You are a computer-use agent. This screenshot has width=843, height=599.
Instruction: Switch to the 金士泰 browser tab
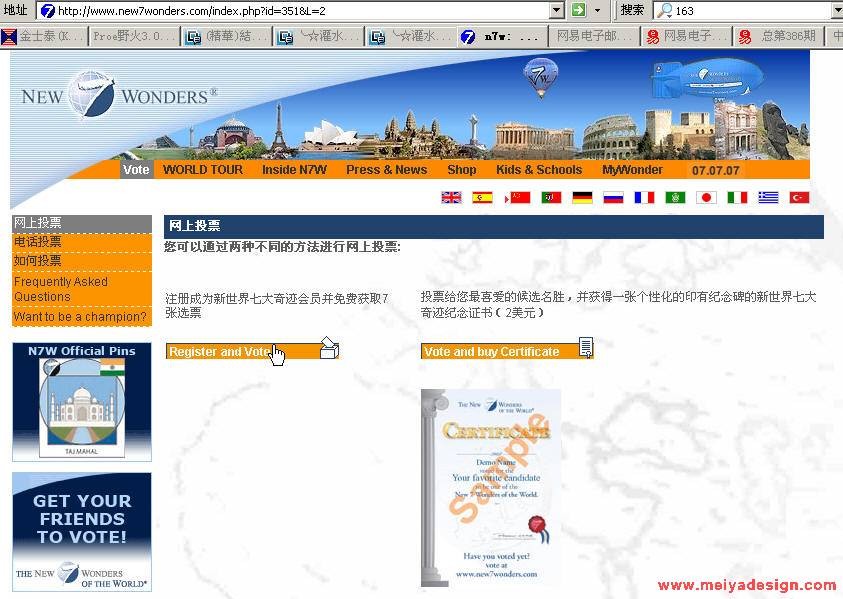44,37
